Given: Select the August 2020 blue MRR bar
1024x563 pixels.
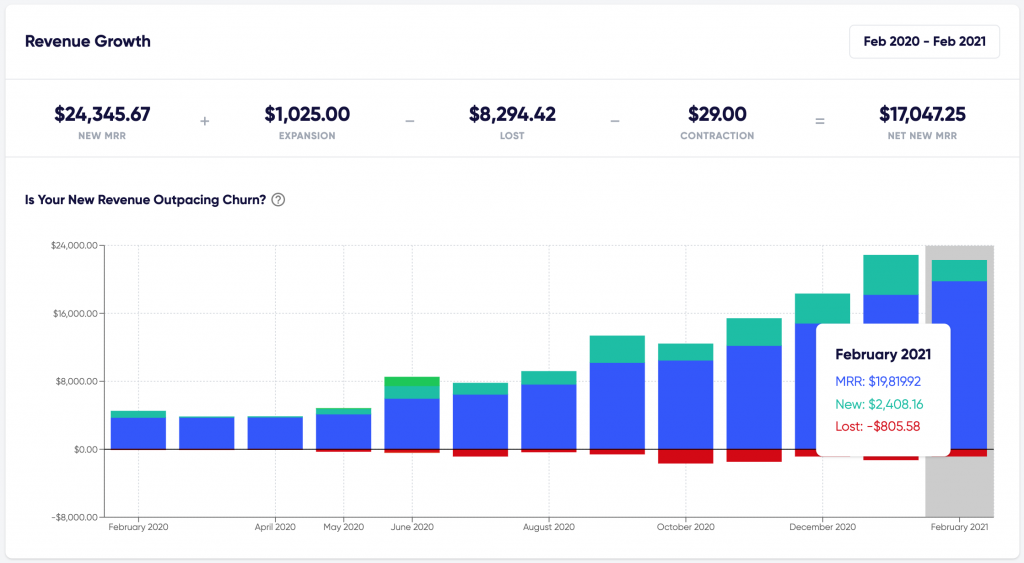Looking at the screenshot, I should pos(549,417).
